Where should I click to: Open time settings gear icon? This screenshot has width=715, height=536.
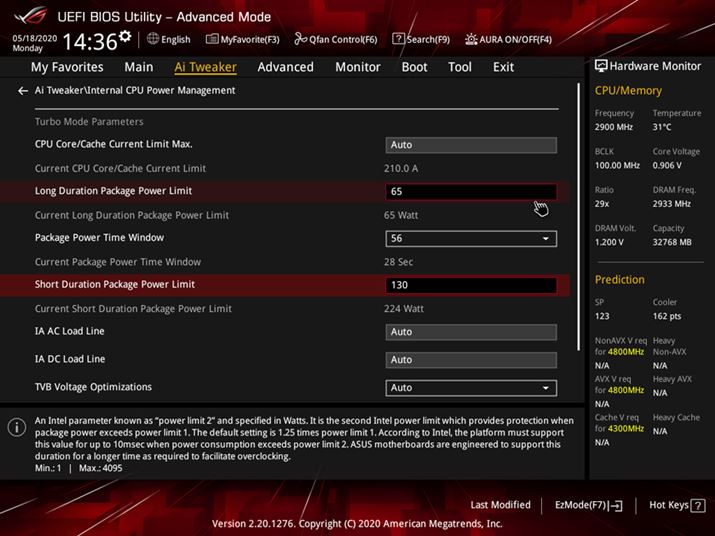tap(125, 36)
